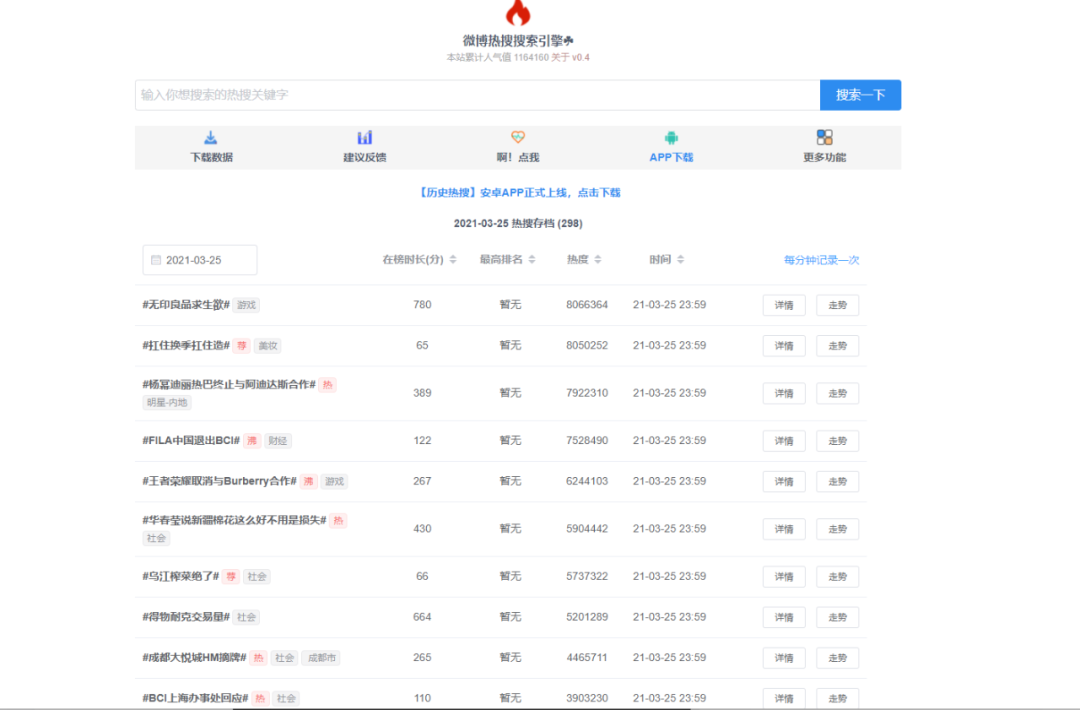Click the 美妆 tag beside #扛住换季扛住造#
Image resolution: width=1080 pixels, height=710 pixels.
tap(267, 346)
